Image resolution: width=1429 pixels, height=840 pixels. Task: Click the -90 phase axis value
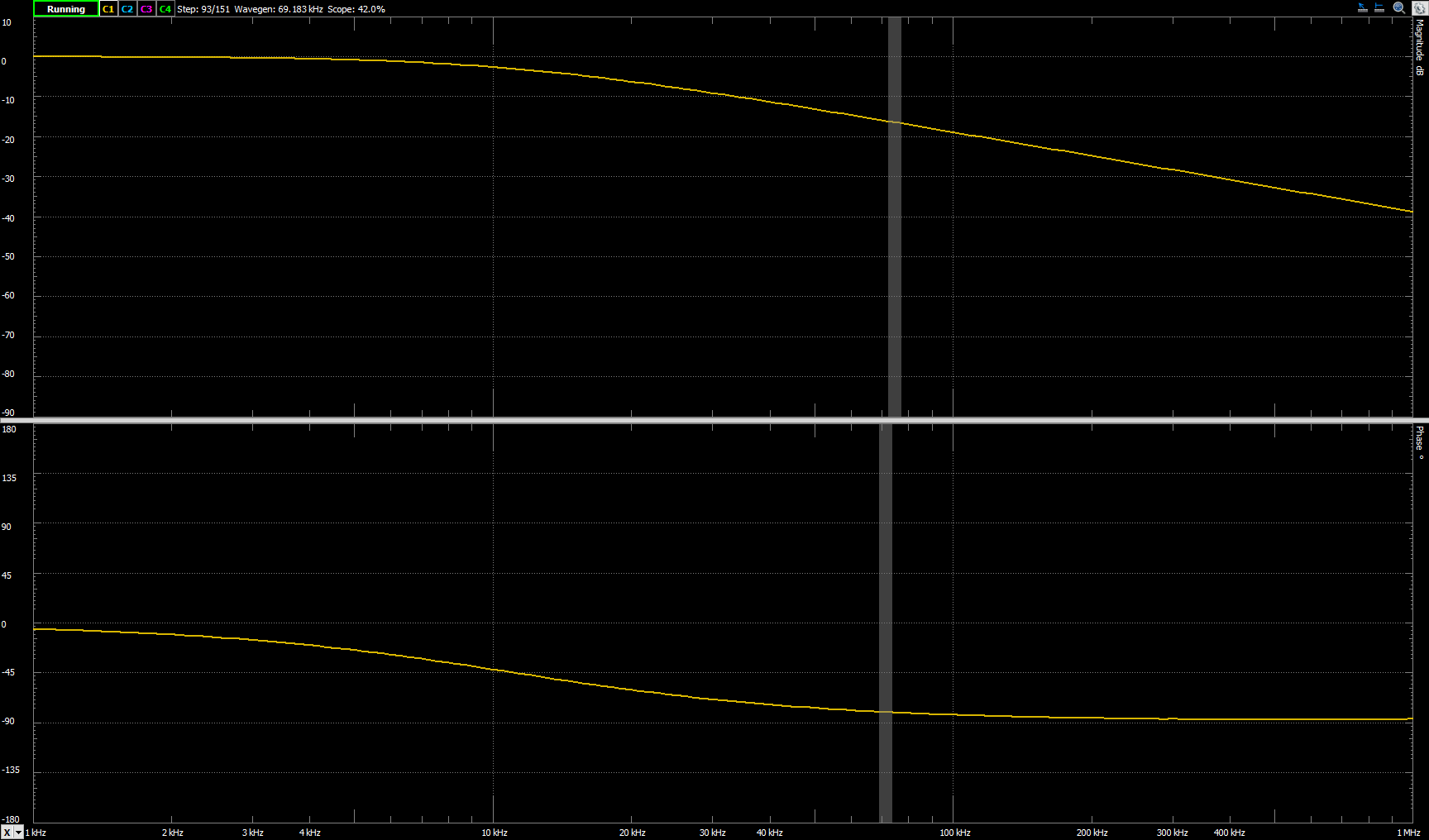(x=8, y=722)
